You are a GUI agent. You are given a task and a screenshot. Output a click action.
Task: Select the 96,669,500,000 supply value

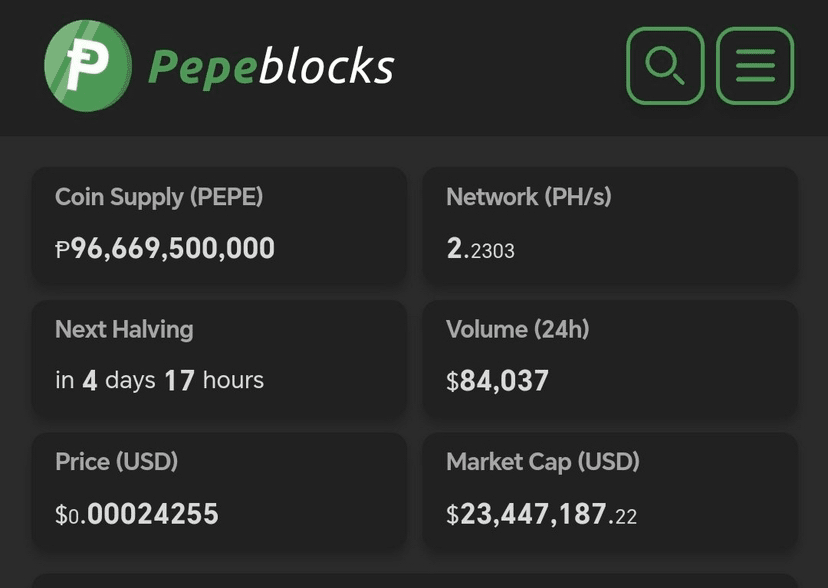coord(173,248)
